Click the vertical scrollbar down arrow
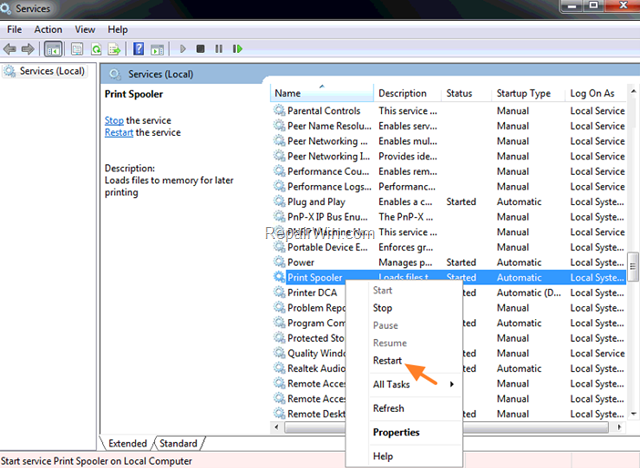Image resolution: width=640 pixels, height=468 pixels. coord(633,413)
